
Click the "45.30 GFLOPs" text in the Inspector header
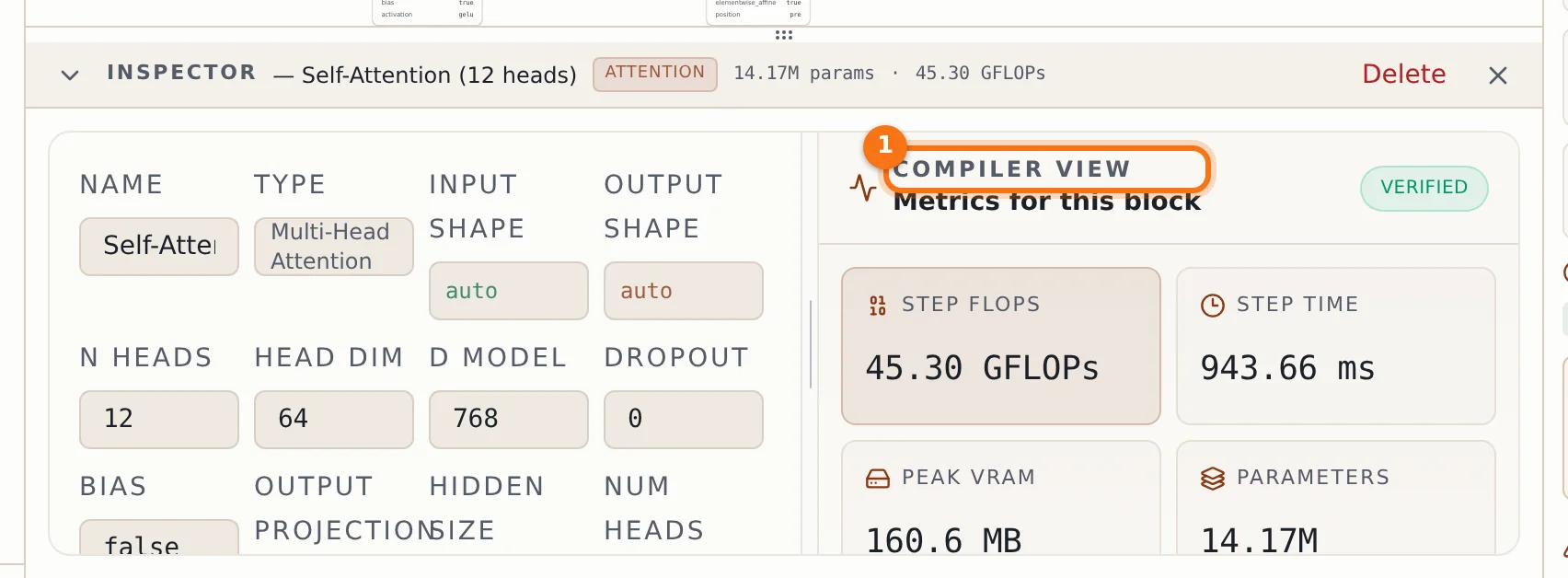point(980,74)
